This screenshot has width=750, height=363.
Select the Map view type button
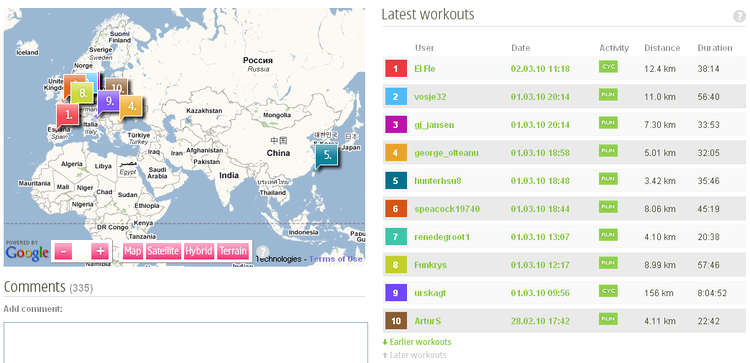133,251
